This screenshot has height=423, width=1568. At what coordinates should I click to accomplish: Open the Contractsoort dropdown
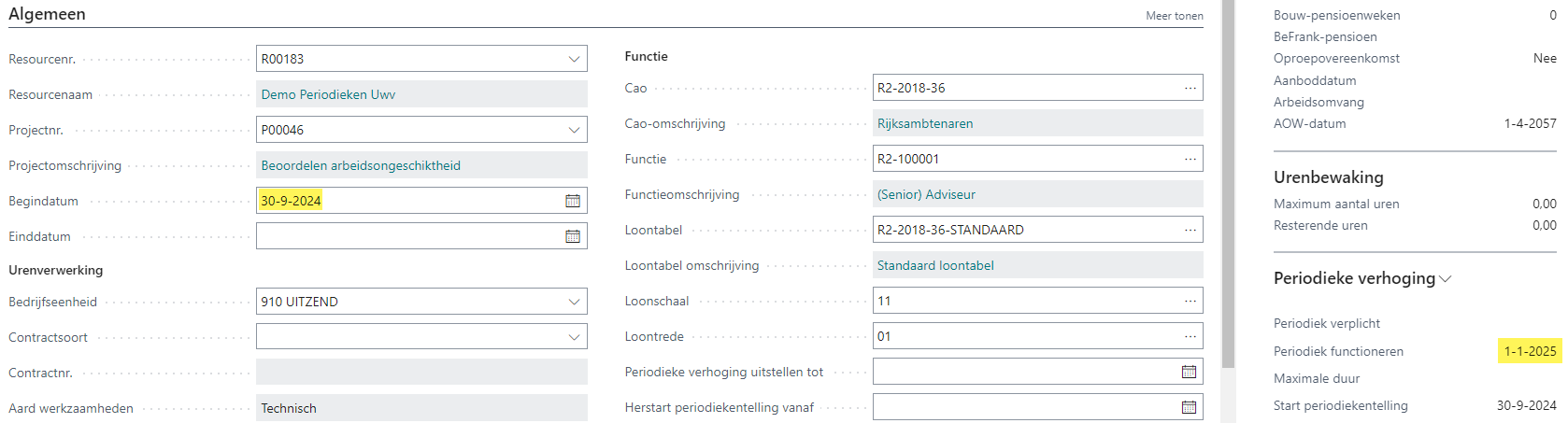pyautogui.click(x=574, y=337)
